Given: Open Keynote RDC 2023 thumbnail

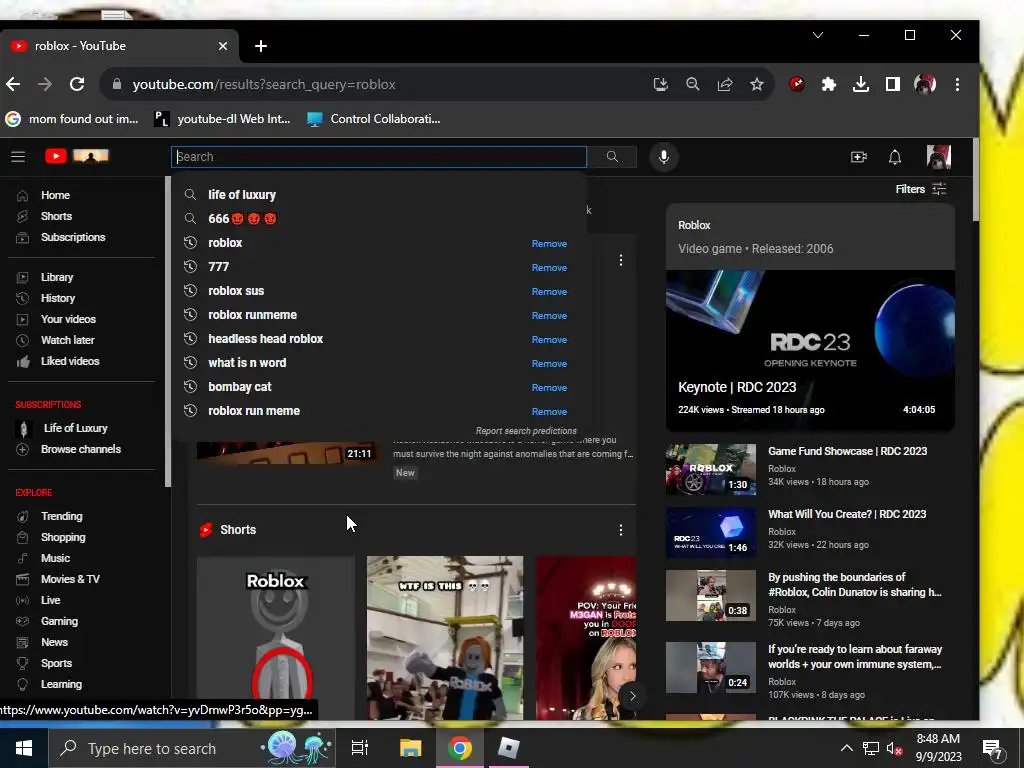Looking at the screenshot, I should click(x=810, y=350).
